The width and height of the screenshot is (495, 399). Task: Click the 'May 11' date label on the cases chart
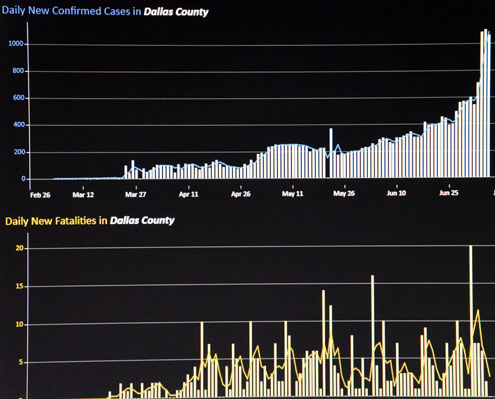tap(292, 193)
